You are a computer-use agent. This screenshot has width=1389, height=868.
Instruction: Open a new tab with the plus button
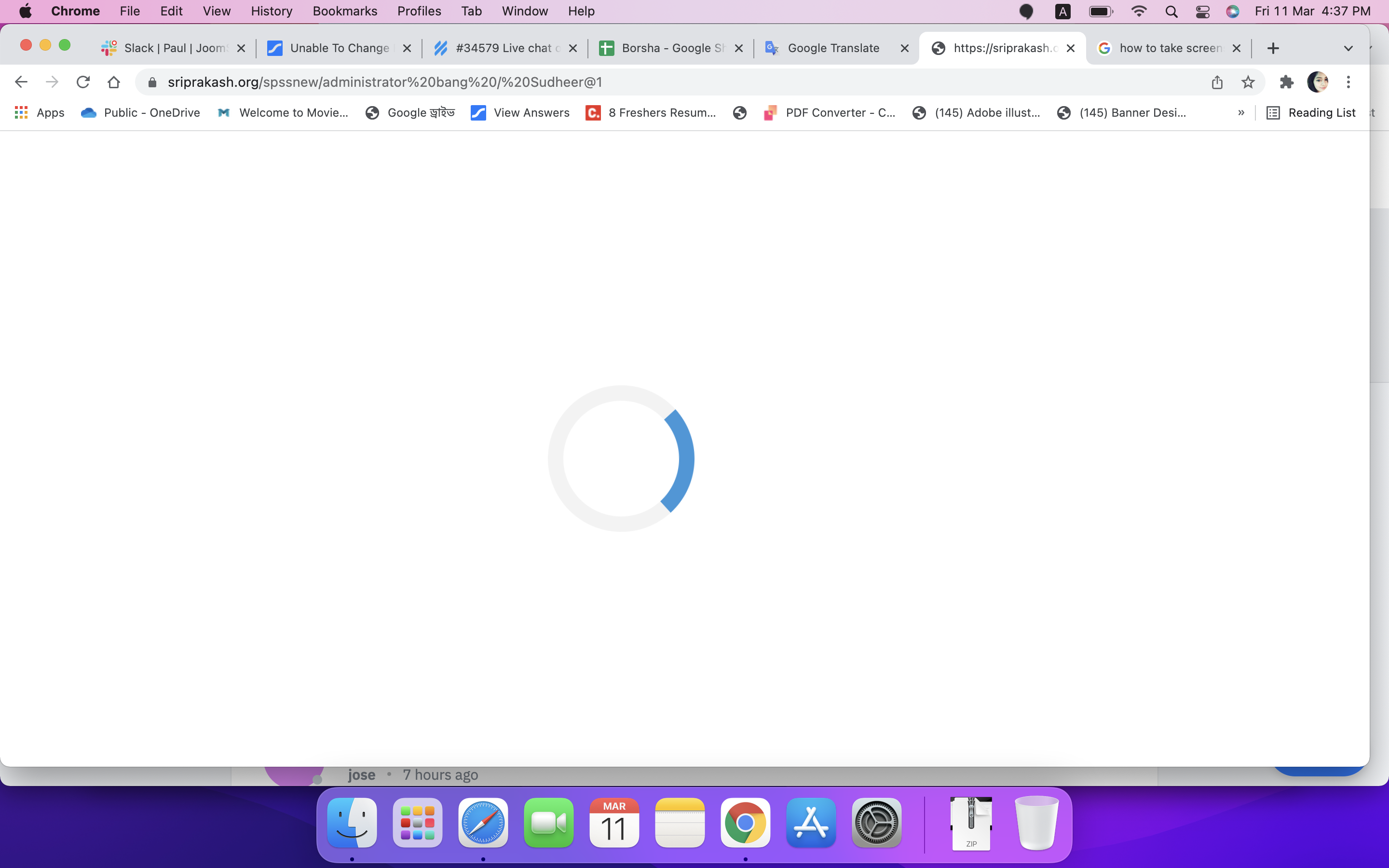pos(1273,48)
